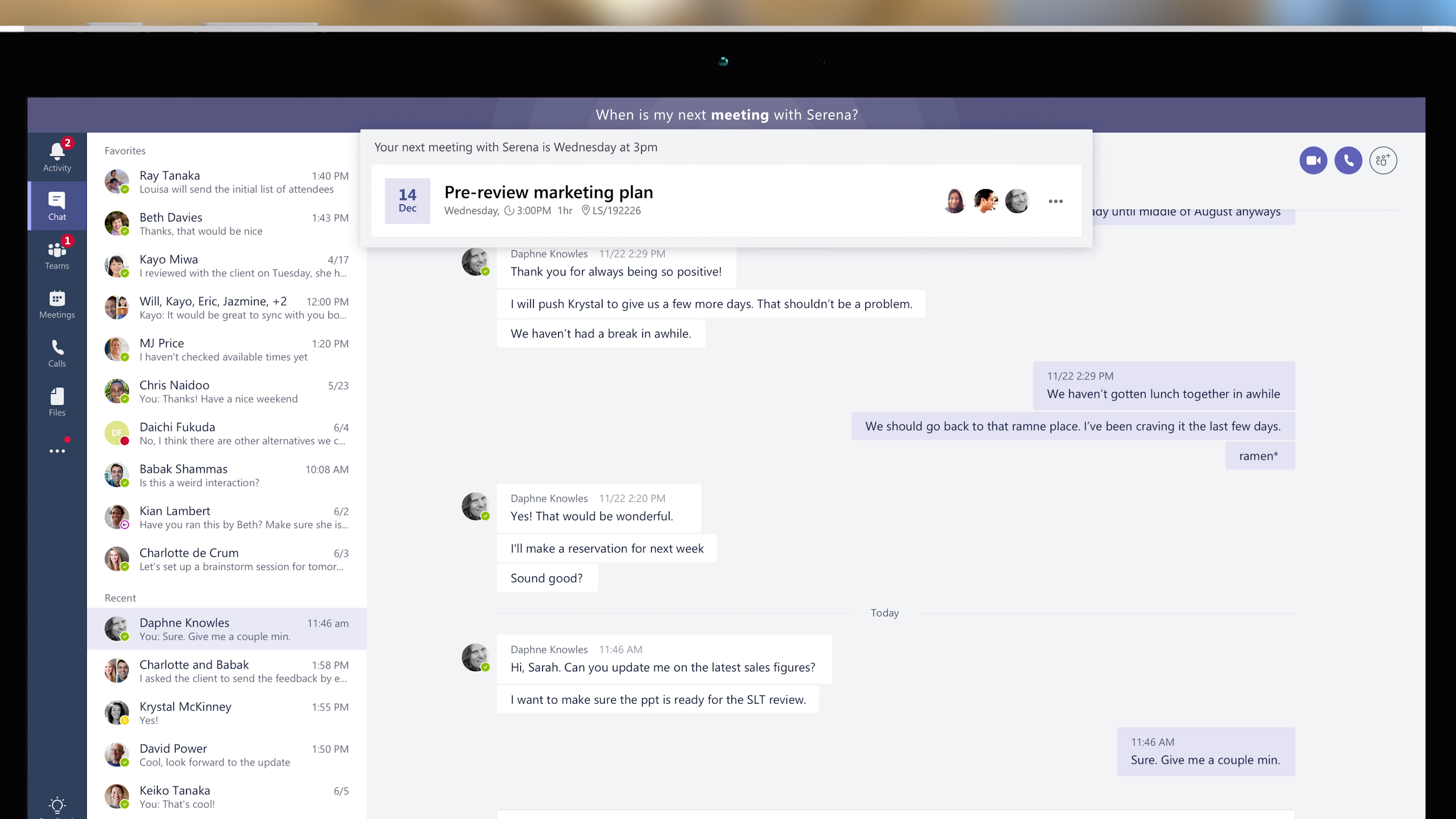
Task: Open the Pre-review marketing plan meeting
Action: point(548,192)
